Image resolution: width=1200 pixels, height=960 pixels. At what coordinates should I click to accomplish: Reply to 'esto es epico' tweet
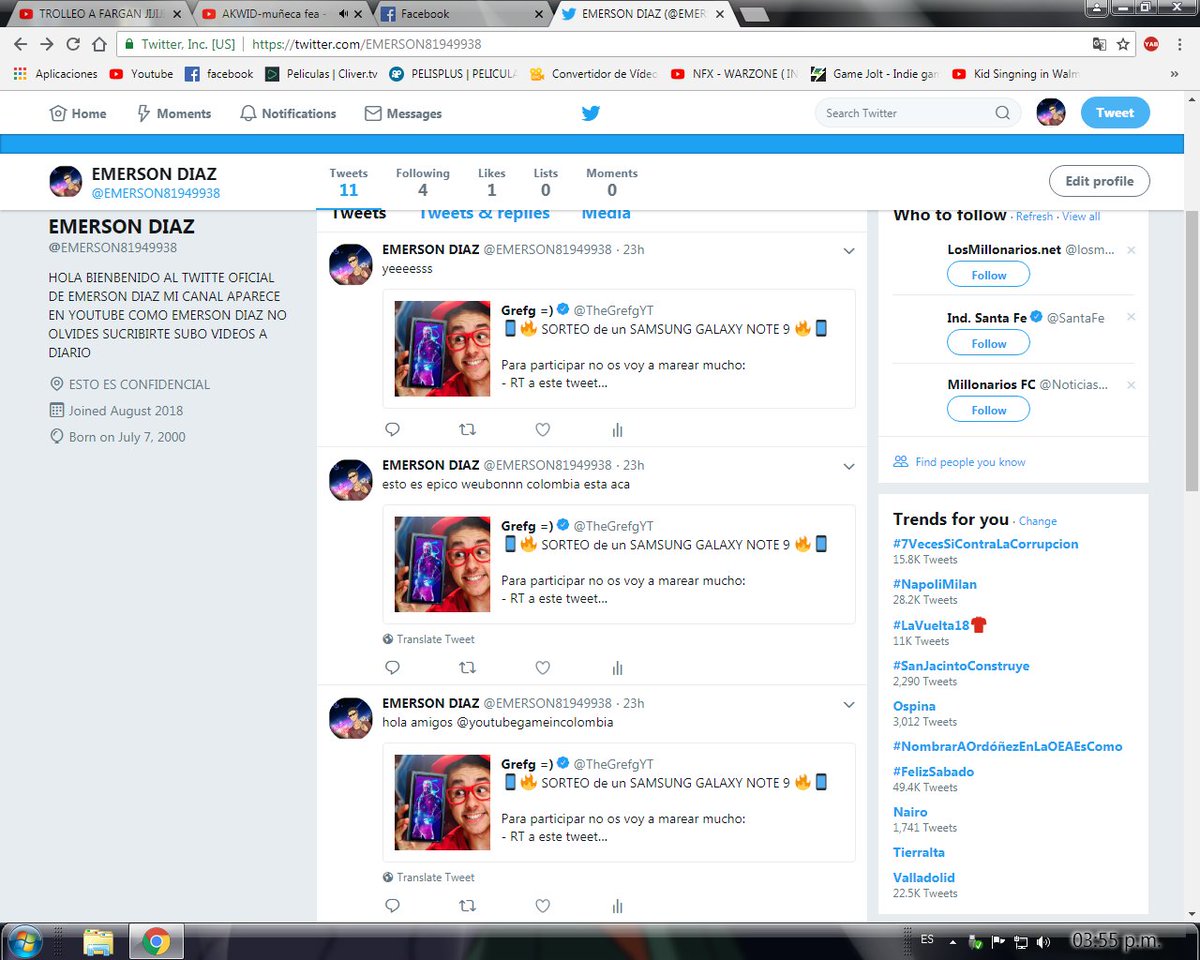[392, 668]
